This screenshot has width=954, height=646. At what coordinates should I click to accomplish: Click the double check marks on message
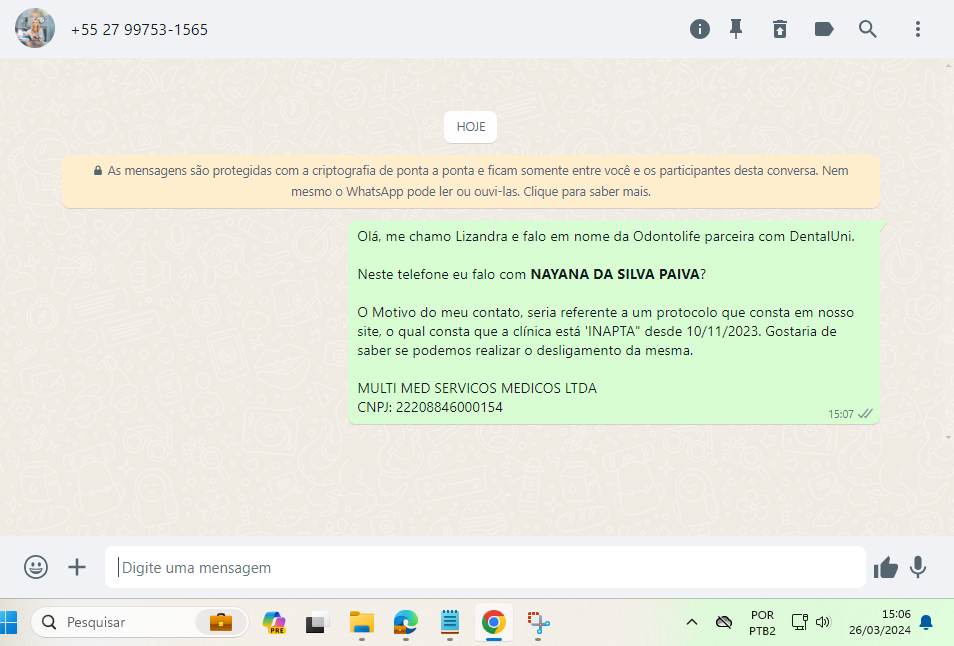(865, 414)
